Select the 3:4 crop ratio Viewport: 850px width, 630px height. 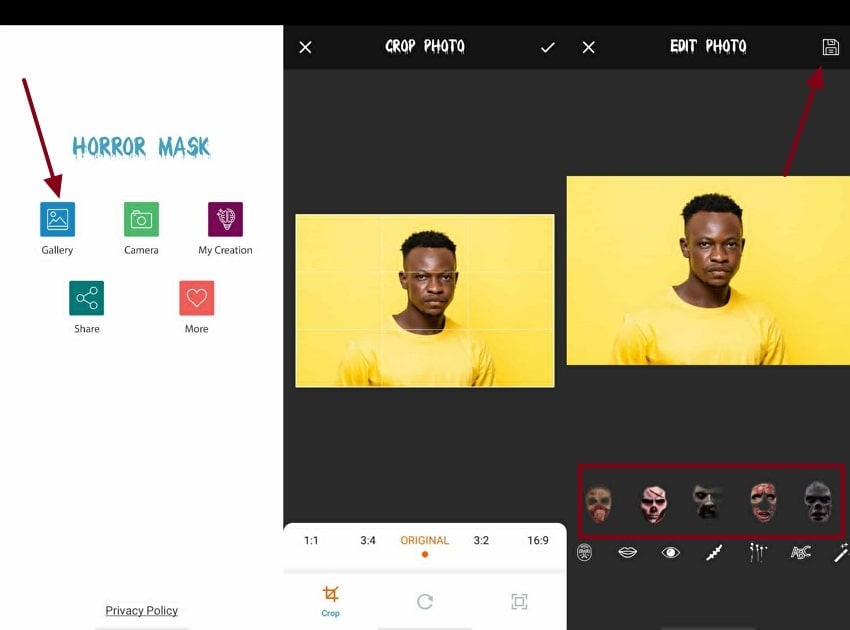click(368, 541)
